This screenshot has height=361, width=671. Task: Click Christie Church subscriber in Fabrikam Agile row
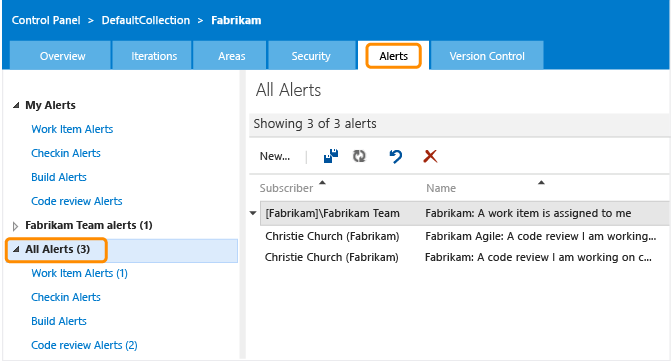[x=332, y=236]
